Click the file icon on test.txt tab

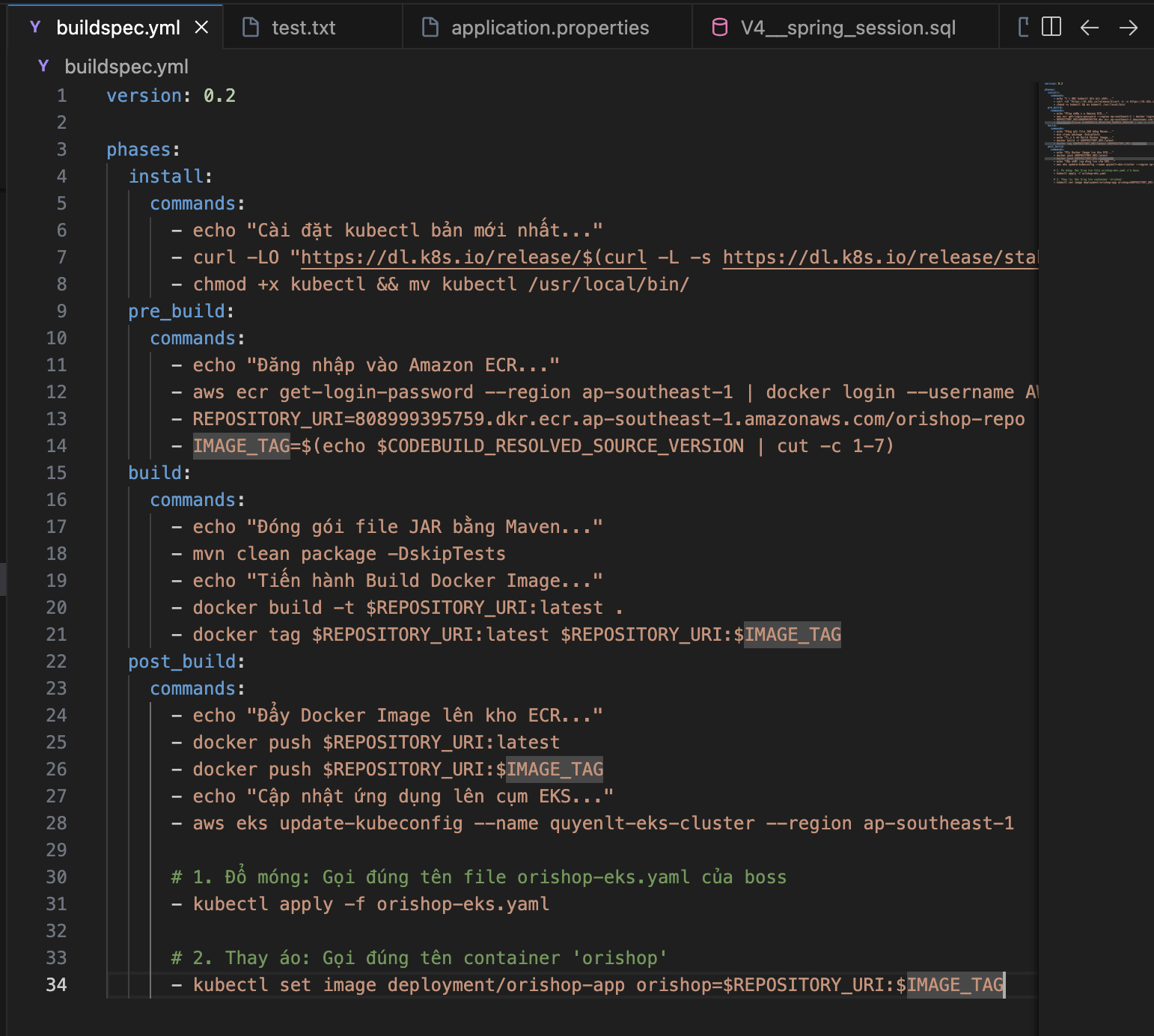click(251, 28)
